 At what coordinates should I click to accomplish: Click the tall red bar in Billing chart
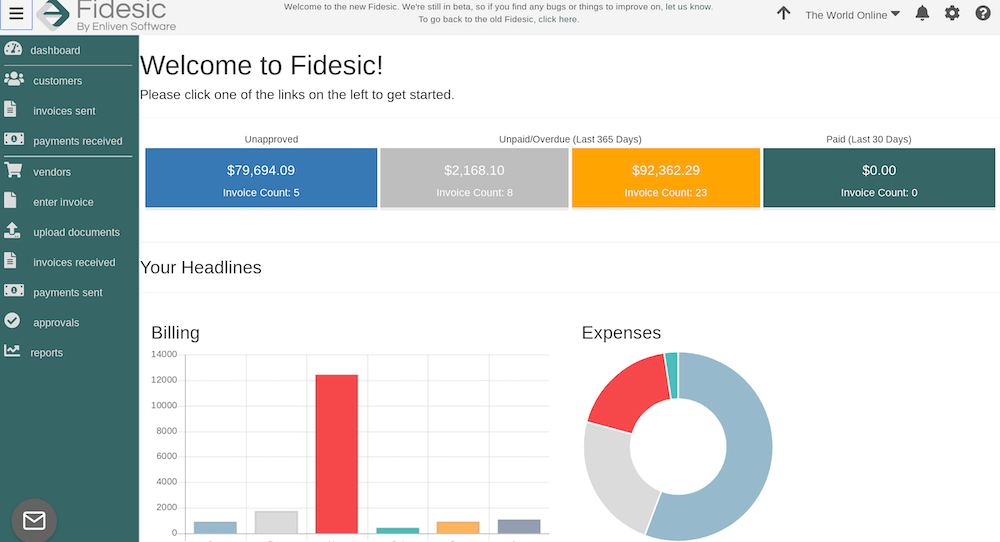coord(336,453)
